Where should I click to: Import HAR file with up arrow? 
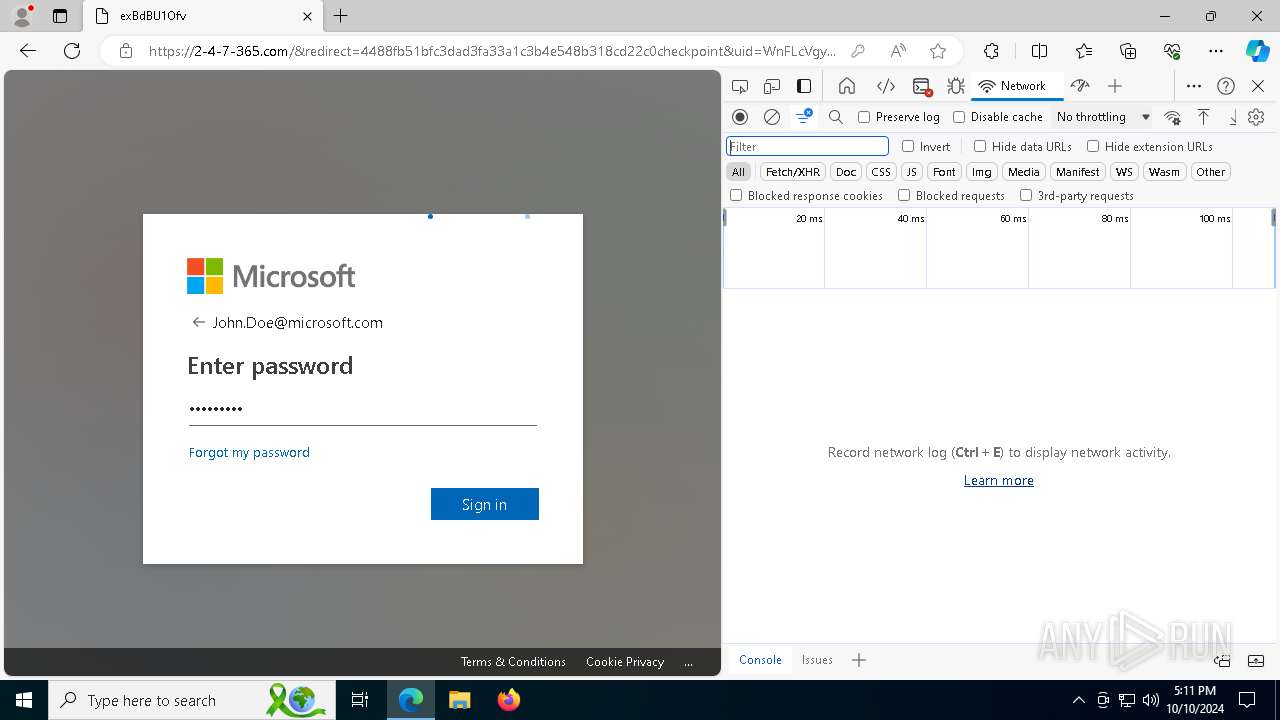[1204, 117]
